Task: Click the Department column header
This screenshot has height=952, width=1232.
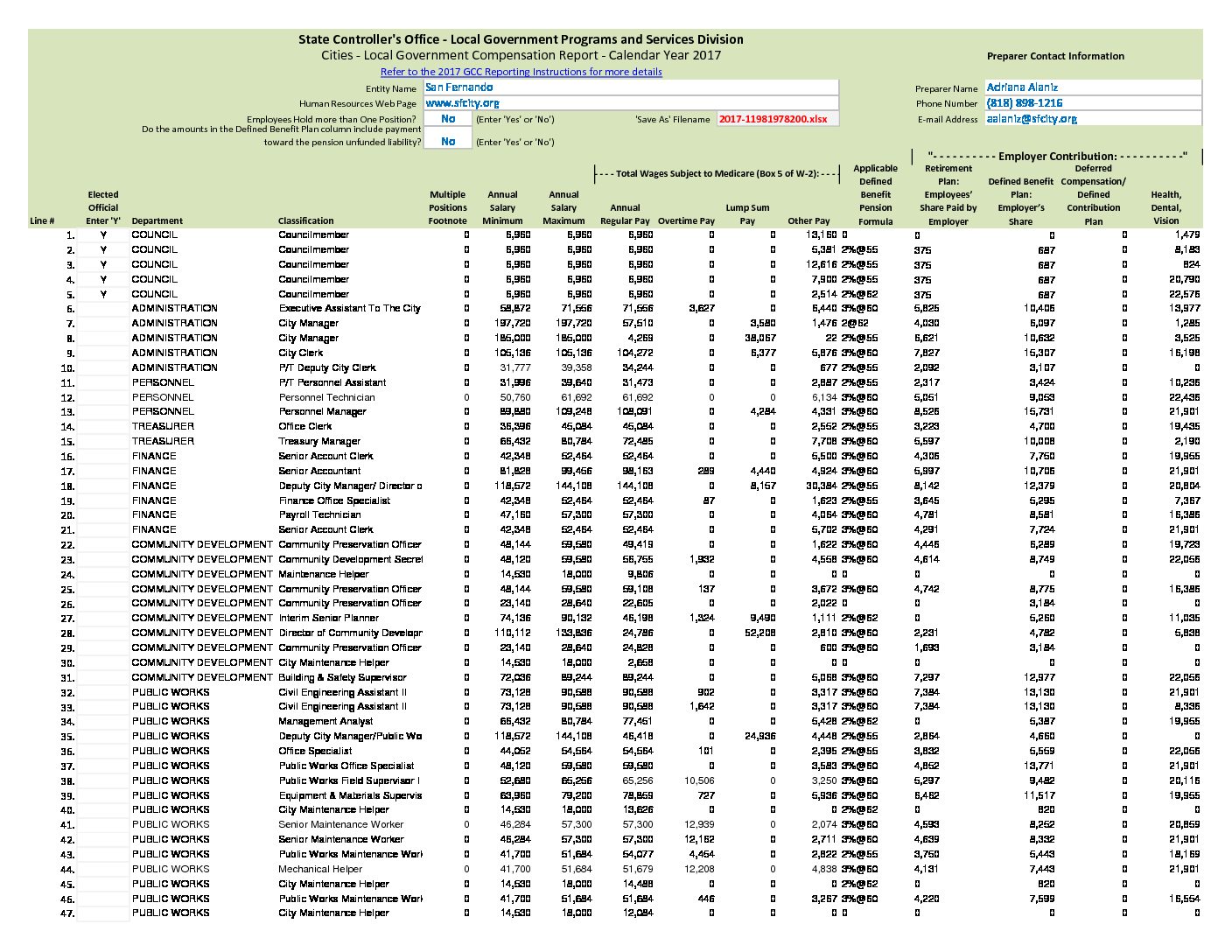Action: click(x=157, y=220)
